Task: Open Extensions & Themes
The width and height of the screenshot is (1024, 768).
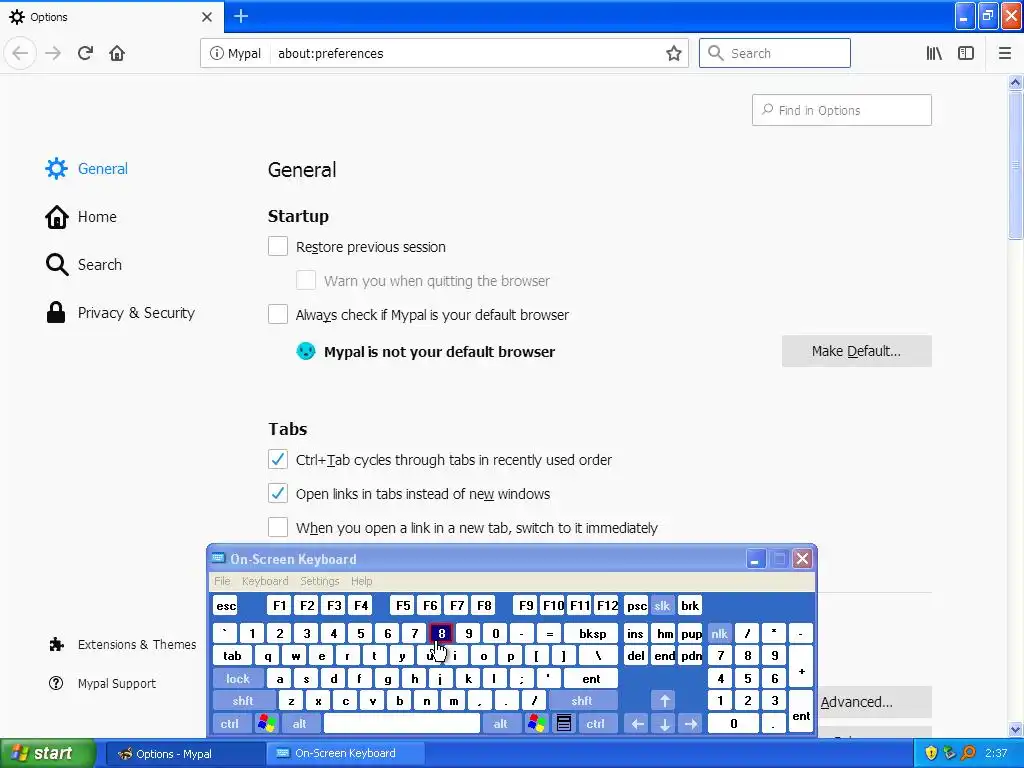Action: point(122,645)
